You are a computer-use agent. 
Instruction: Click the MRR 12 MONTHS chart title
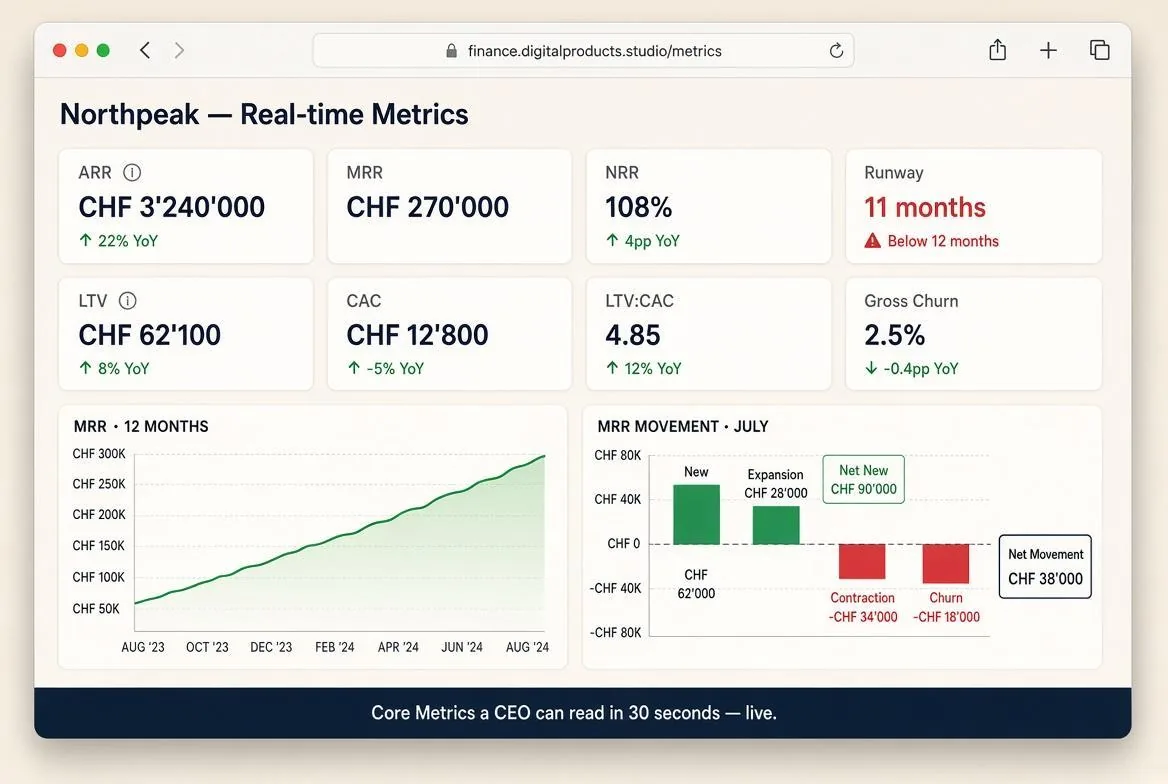point(141,426)
